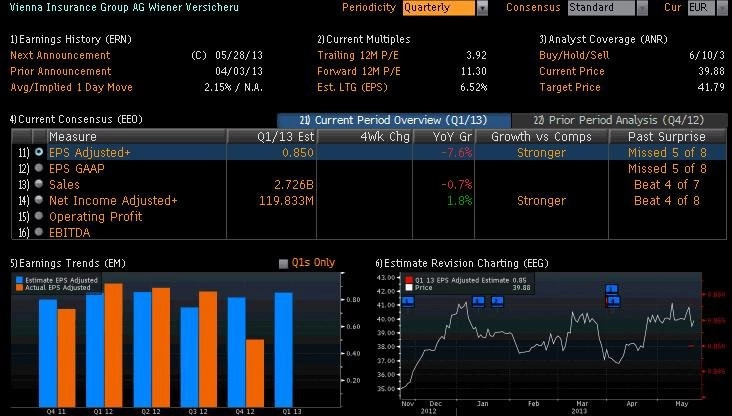Click Stronger in the Net Income Adjusted+ row
Screen dimensions: 732x416
(542, 201)
